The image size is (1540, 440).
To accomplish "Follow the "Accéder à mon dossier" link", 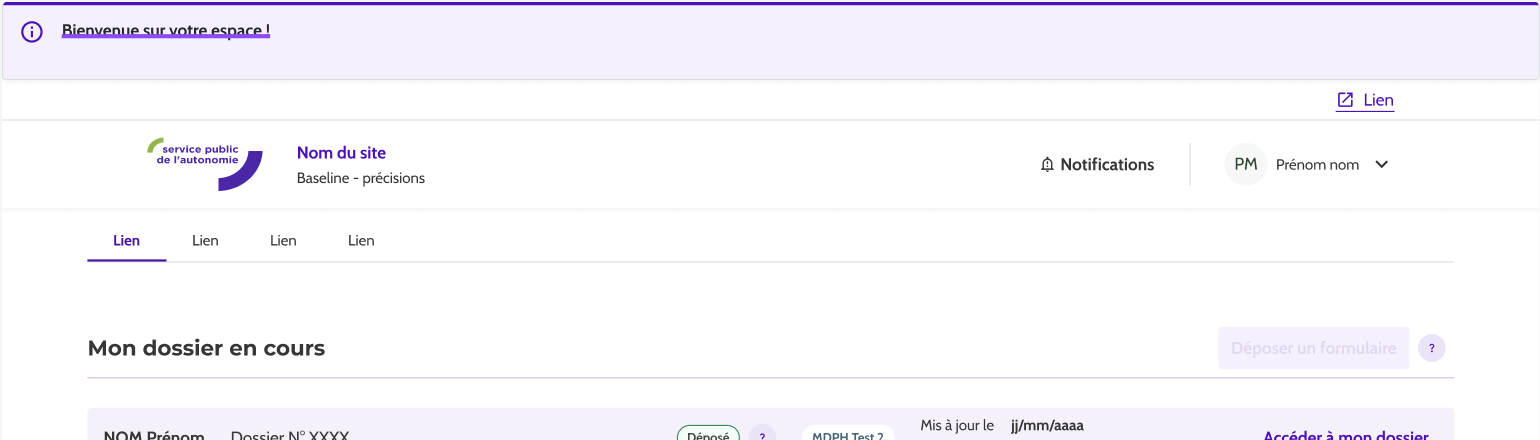I will pos(1345,435).
